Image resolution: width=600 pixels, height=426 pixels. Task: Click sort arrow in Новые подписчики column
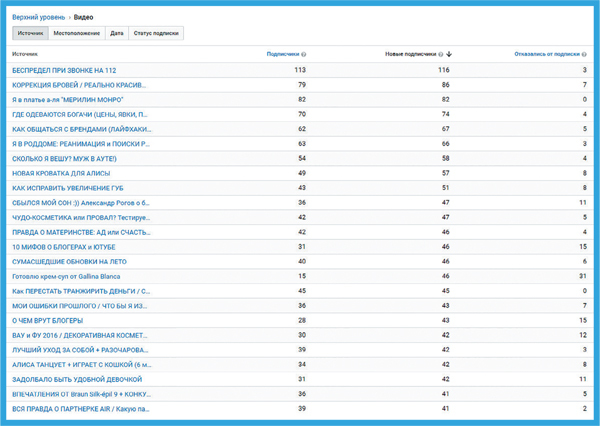click(449, 54)
